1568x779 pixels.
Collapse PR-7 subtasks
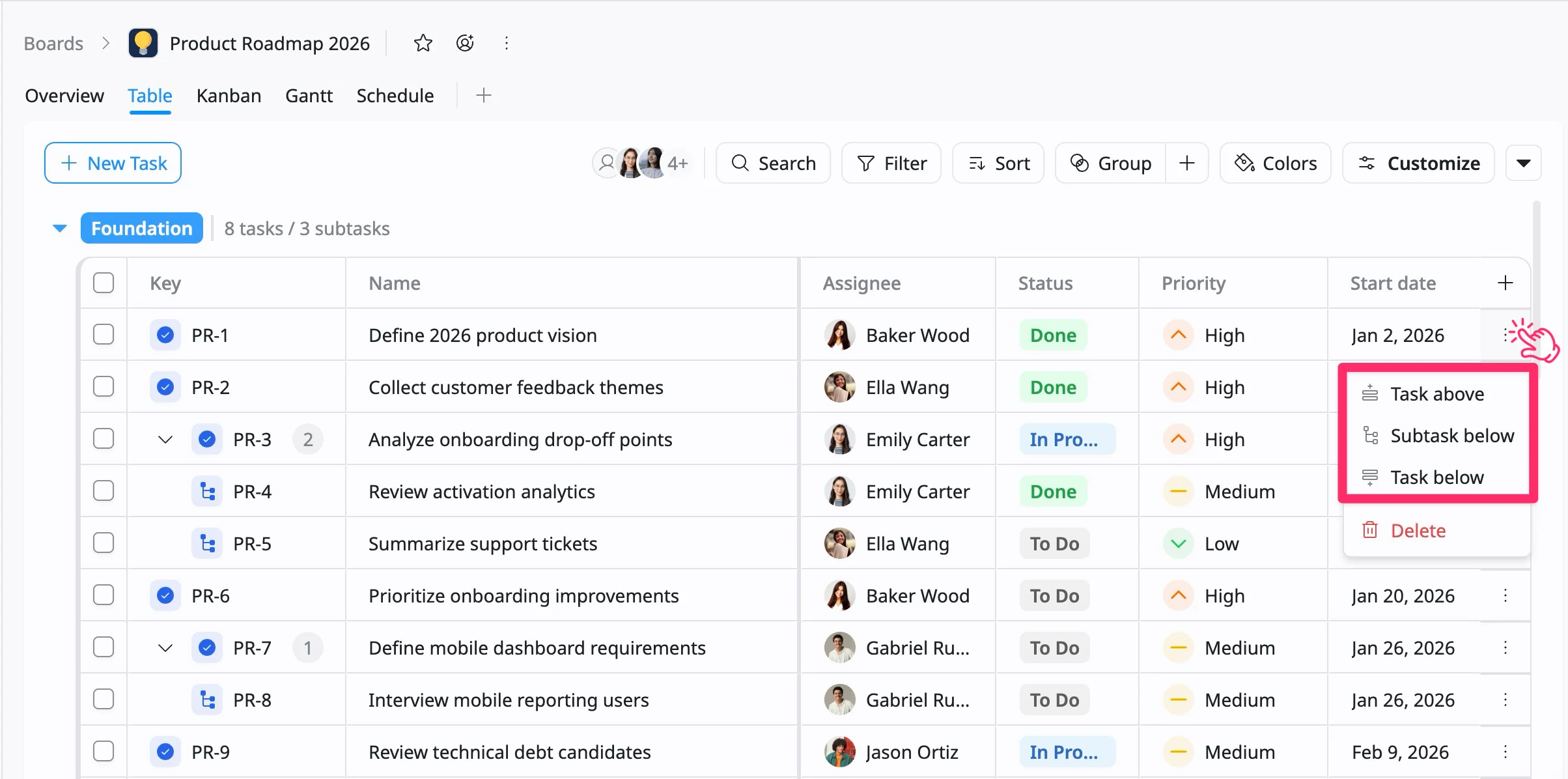[165, 647]
